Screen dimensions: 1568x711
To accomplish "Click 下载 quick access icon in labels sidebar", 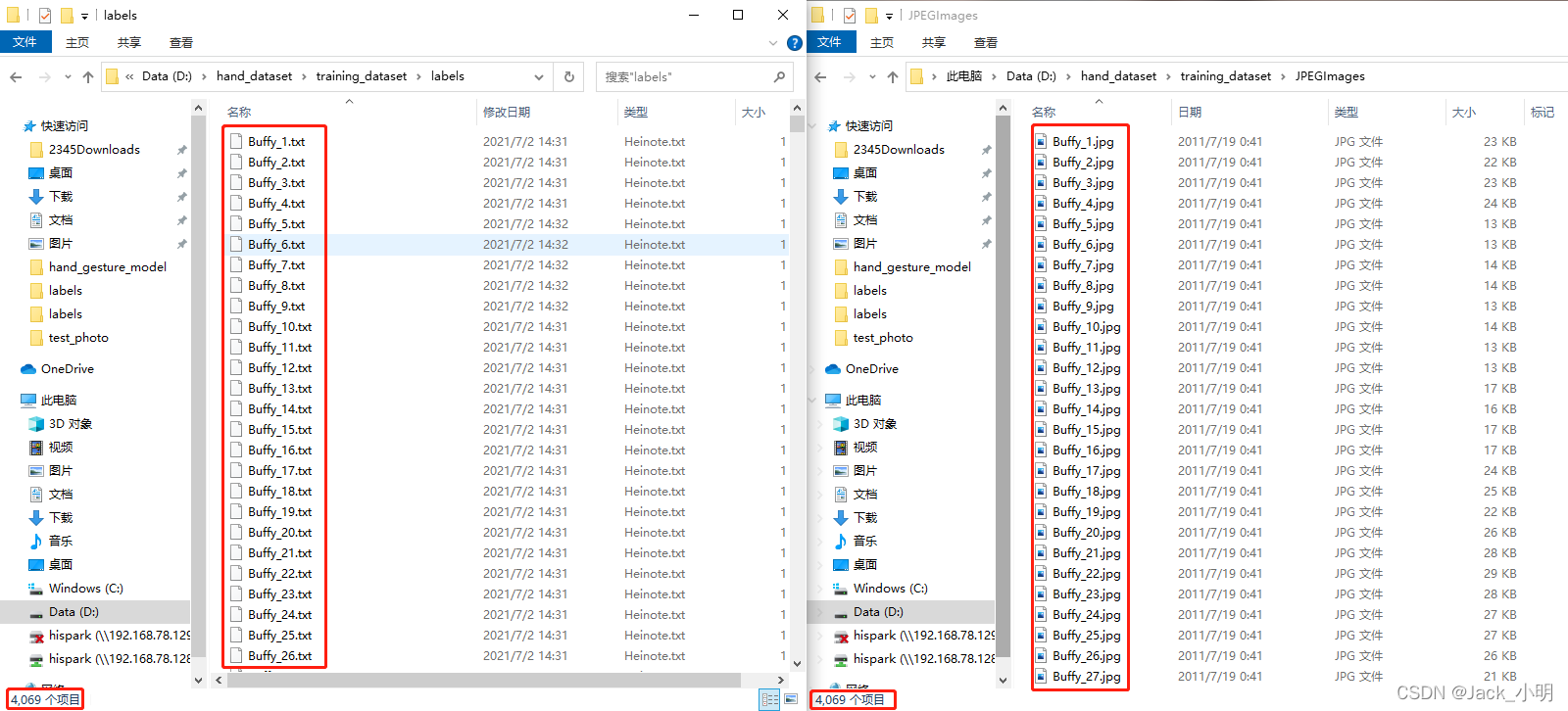I will [x=36, y=196].
